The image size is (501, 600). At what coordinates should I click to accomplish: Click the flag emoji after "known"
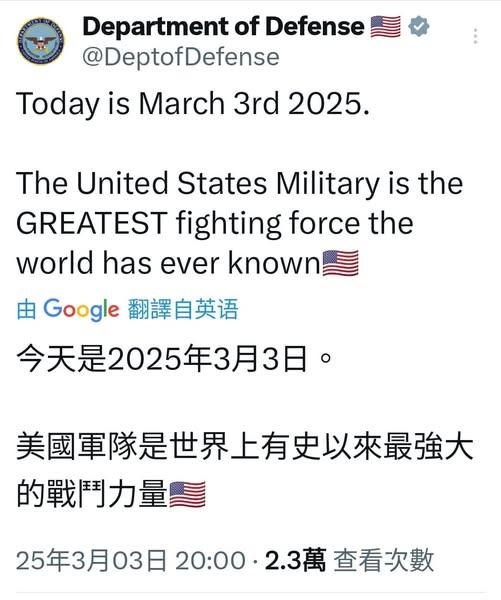coord(341,263)
